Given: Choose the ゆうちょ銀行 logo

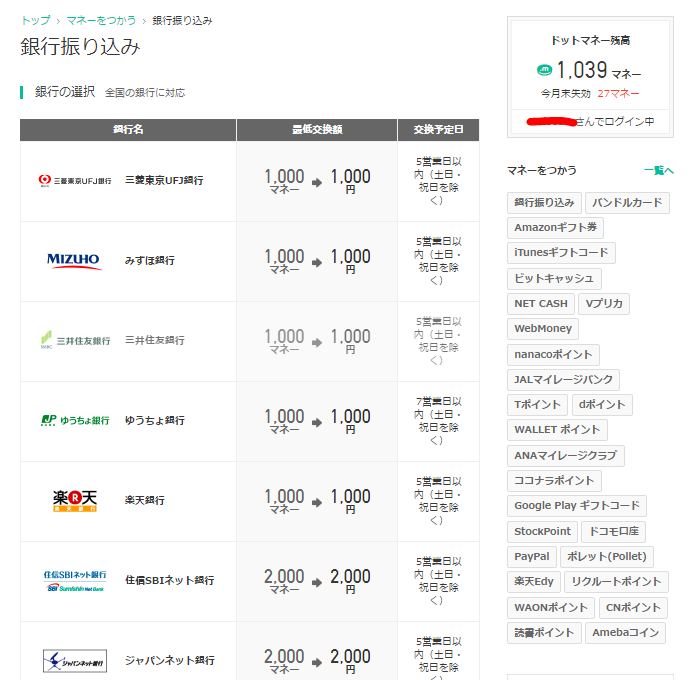Looking at the screenshot, I should point(75,421).
